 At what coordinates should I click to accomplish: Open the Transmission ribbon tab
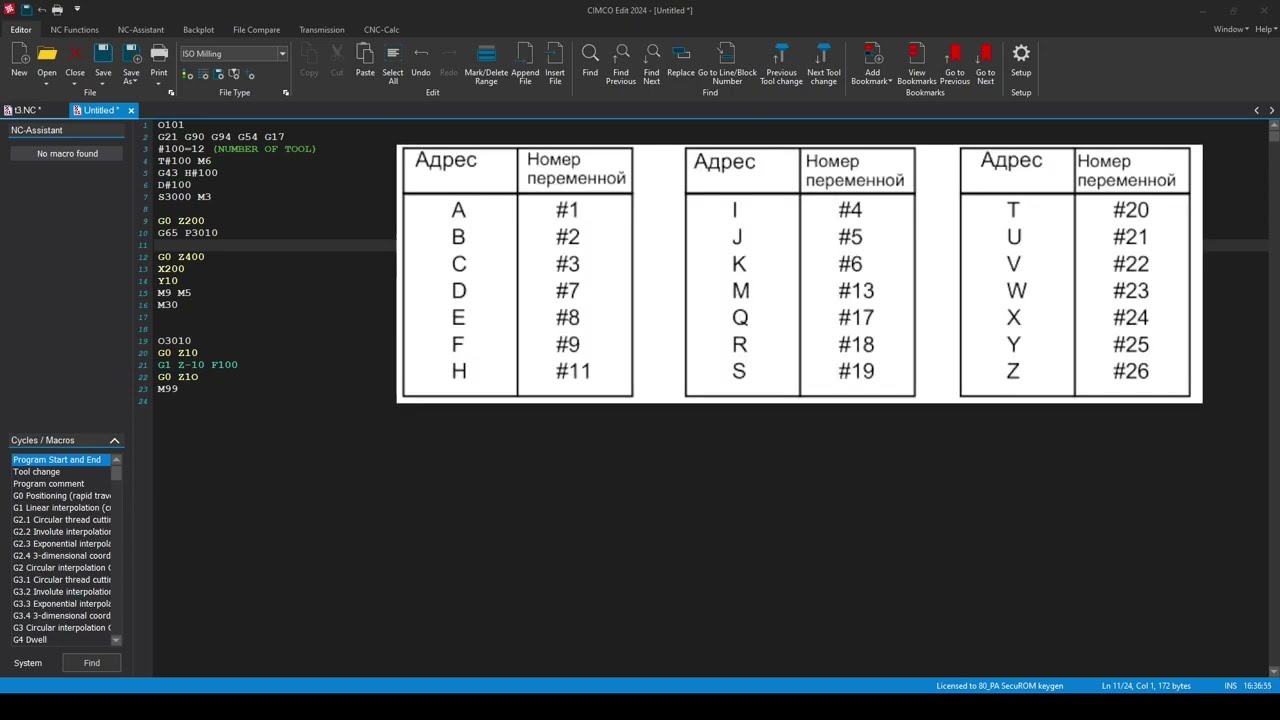(322, 30)
